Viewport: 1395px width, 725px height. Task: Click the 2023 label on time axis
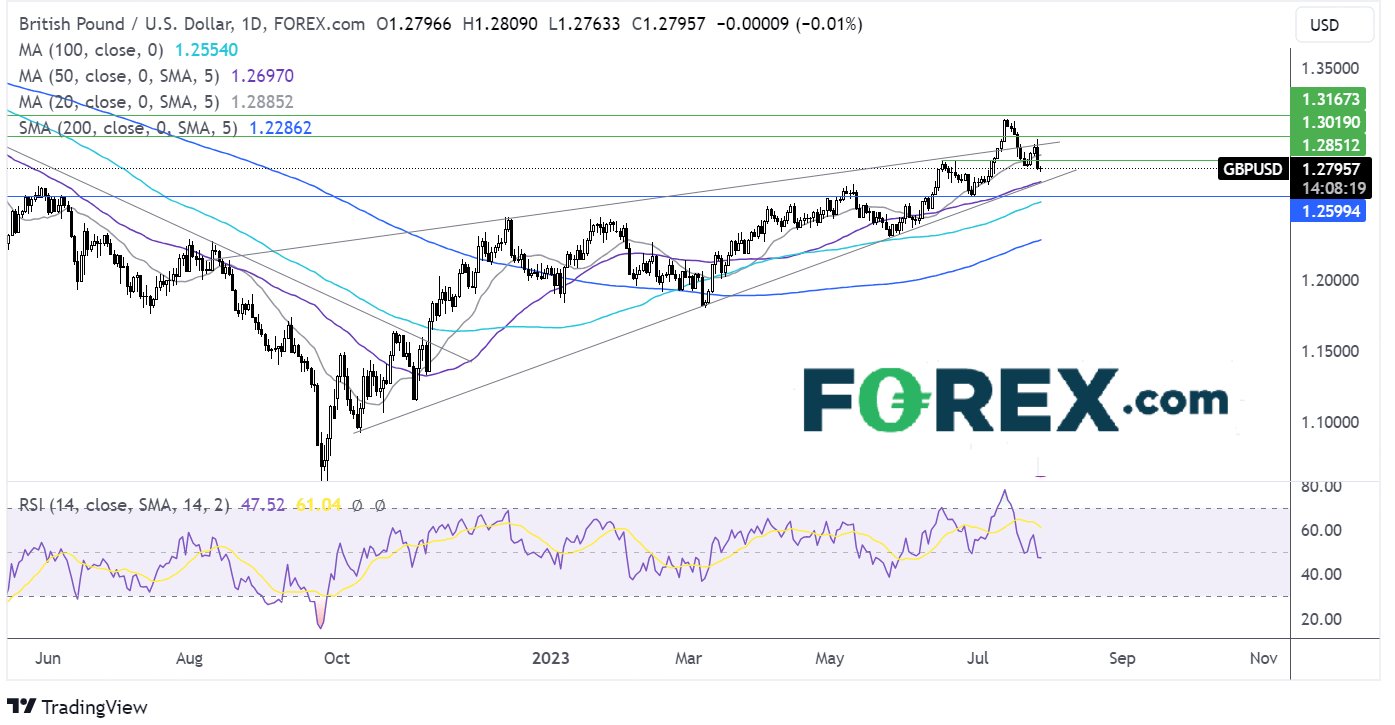click(x=550, y=658)
